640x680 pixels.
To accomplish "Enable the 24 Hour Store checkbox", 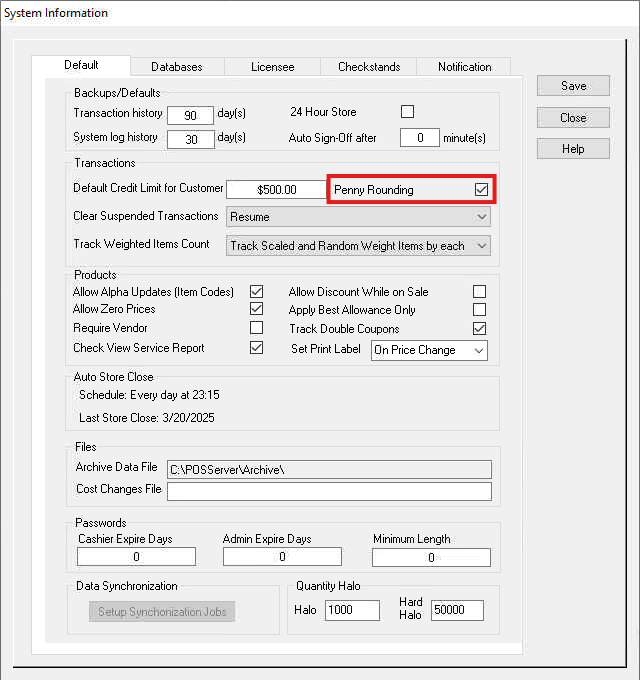I will [x=407, y=112].
